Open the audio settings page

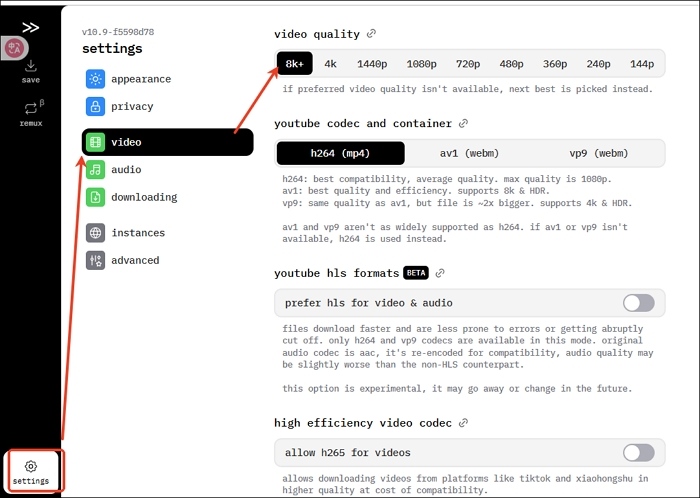click(x=167, y=170)
